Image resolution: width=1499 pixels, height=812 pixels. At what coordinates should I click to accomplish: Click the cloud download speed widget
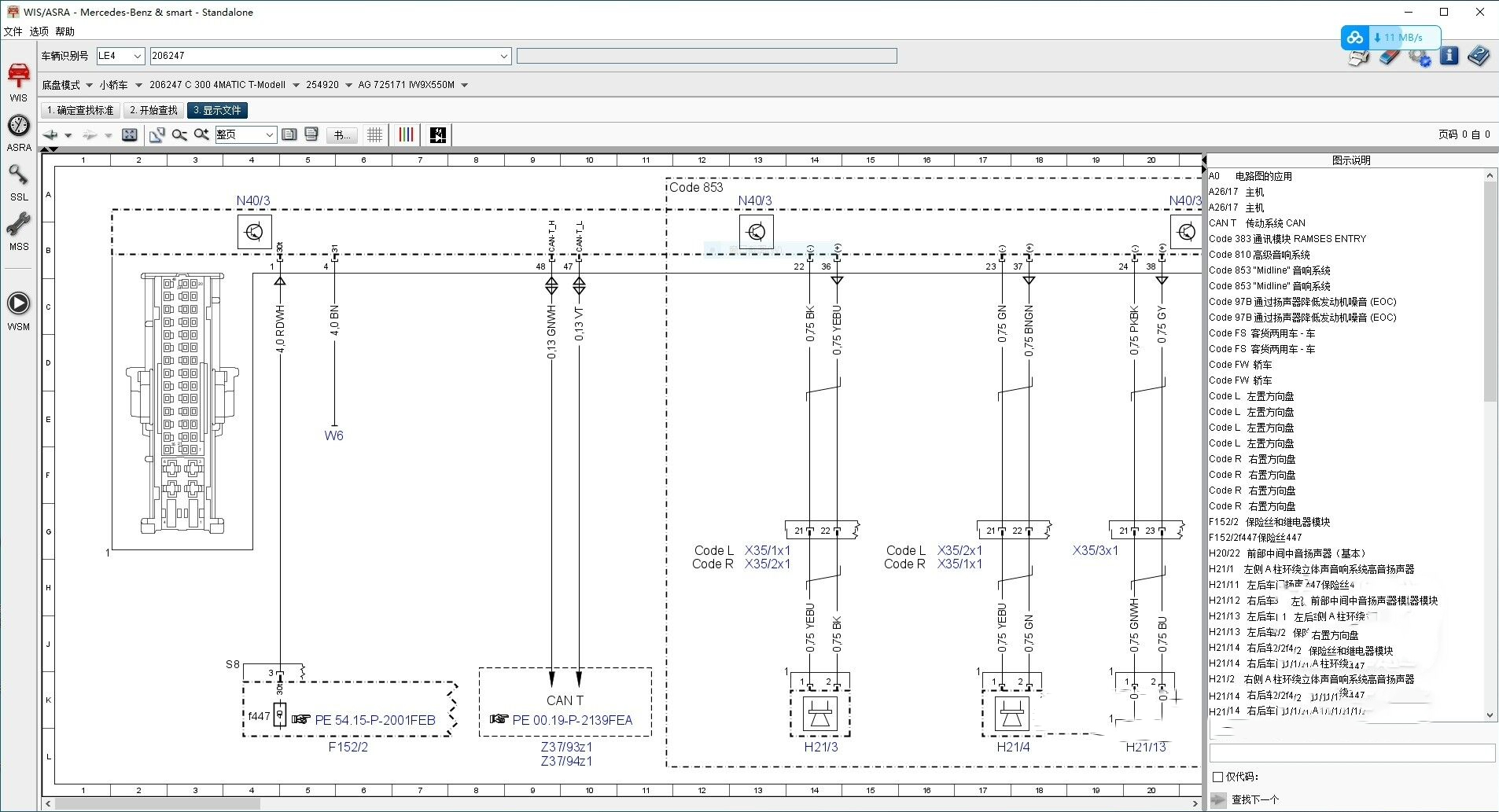click(1391, 37)
